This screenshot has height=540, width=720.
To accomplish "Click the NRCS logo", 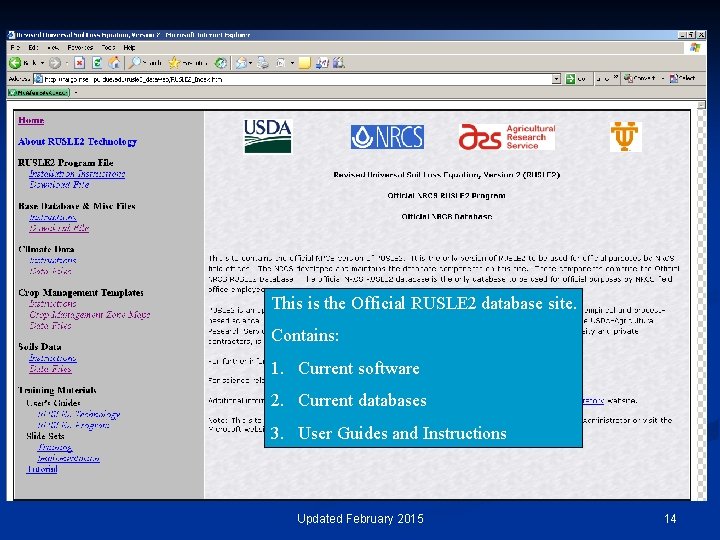I will coord(387,137).
